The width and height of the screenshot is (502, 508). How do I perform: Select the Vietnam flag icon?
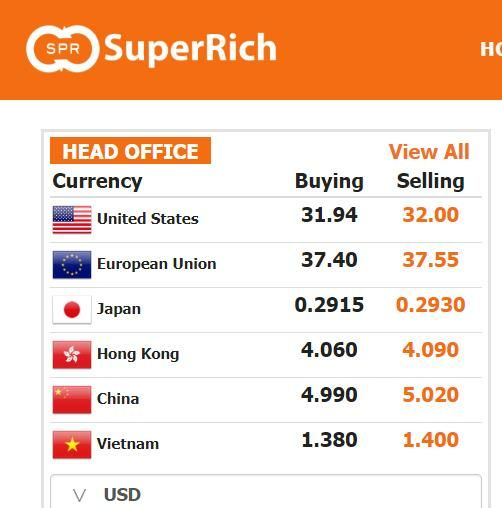(72, 445)
